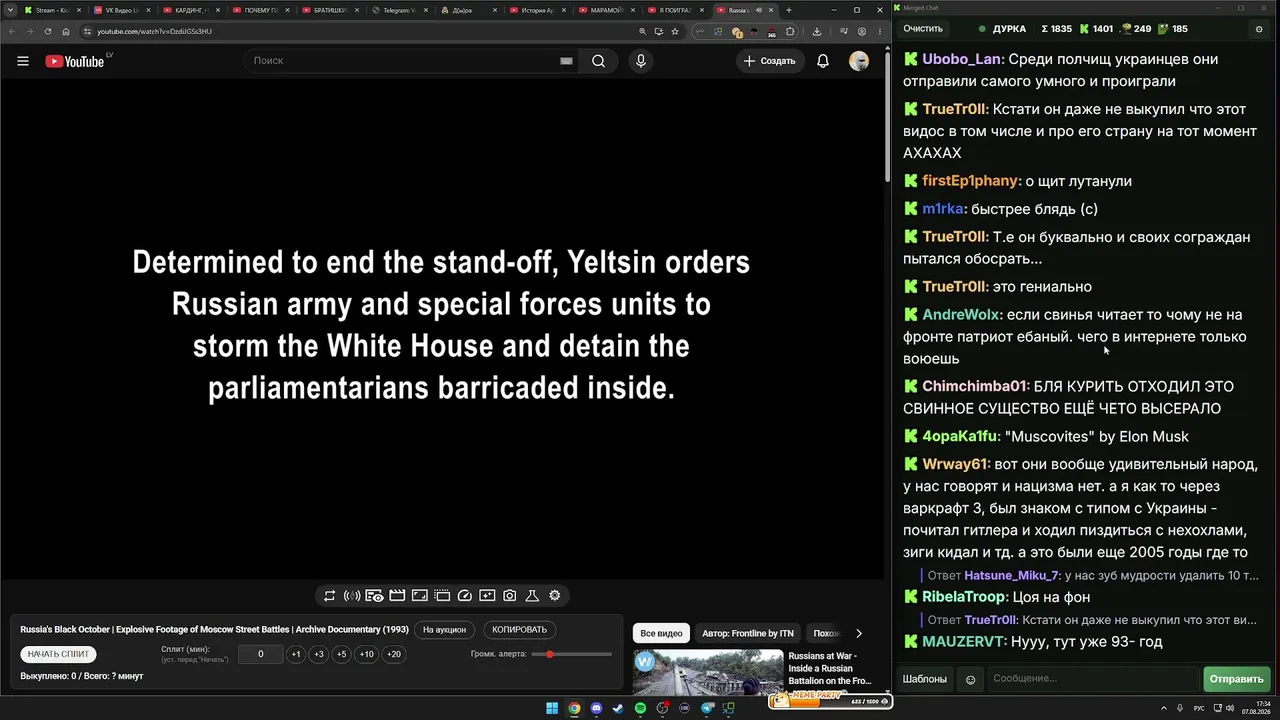The height and width of the screenshot is (720, 1280).
Task: Click the Создать button
Action: pyautogui.click(x=769, y=61)
